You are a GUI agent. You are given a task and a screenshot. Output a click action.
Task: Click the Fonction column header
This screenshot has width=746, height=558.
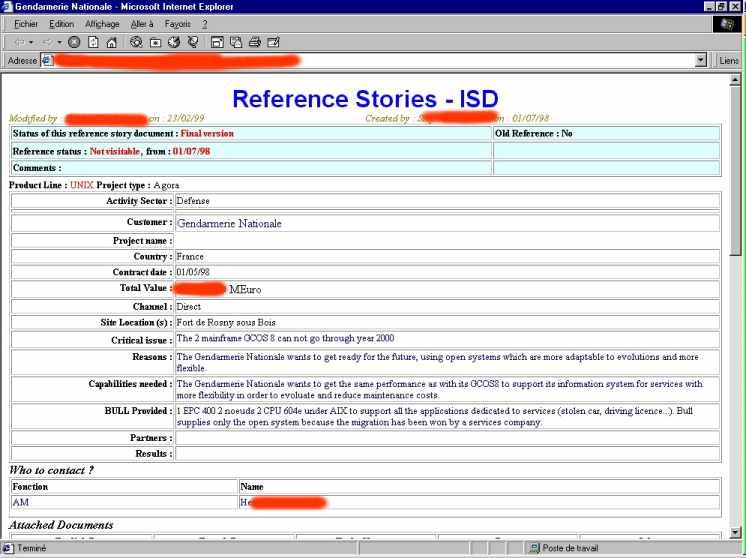click(x=30, y=487)
